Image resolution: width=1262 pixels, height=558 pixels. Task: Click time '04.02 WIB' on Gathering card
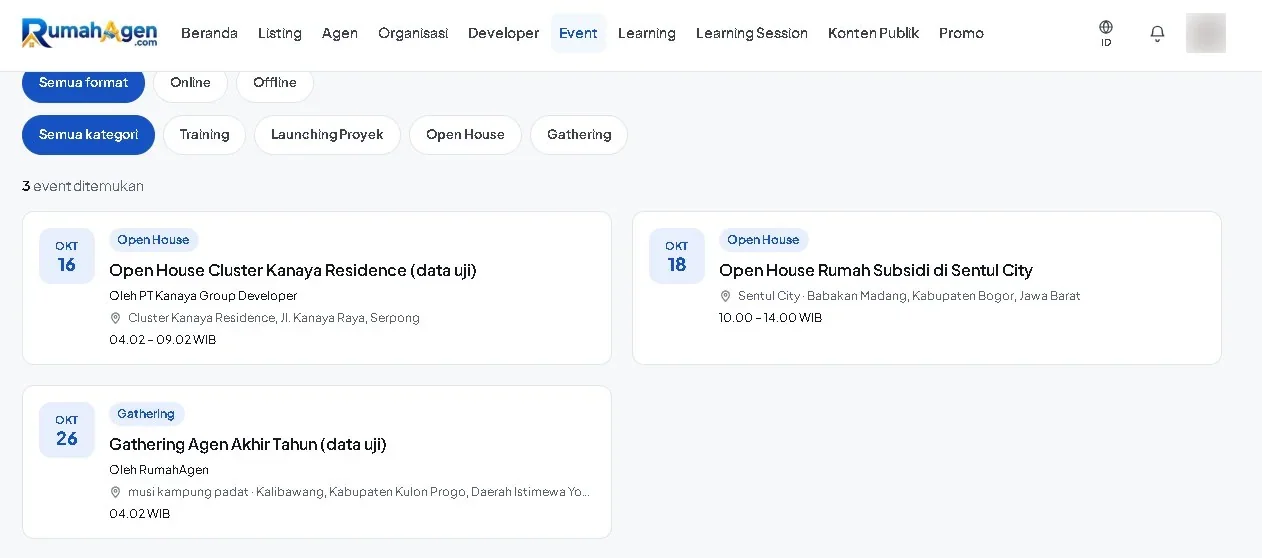139,514
